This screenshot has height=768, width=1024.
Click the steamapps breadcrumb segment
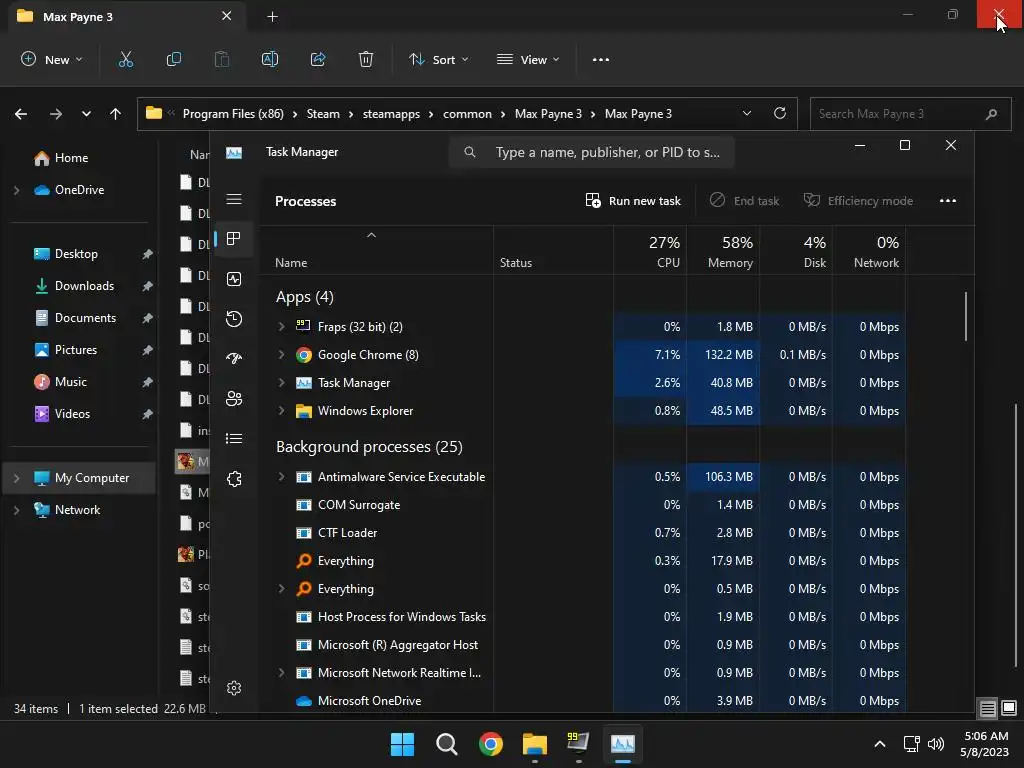391,114
